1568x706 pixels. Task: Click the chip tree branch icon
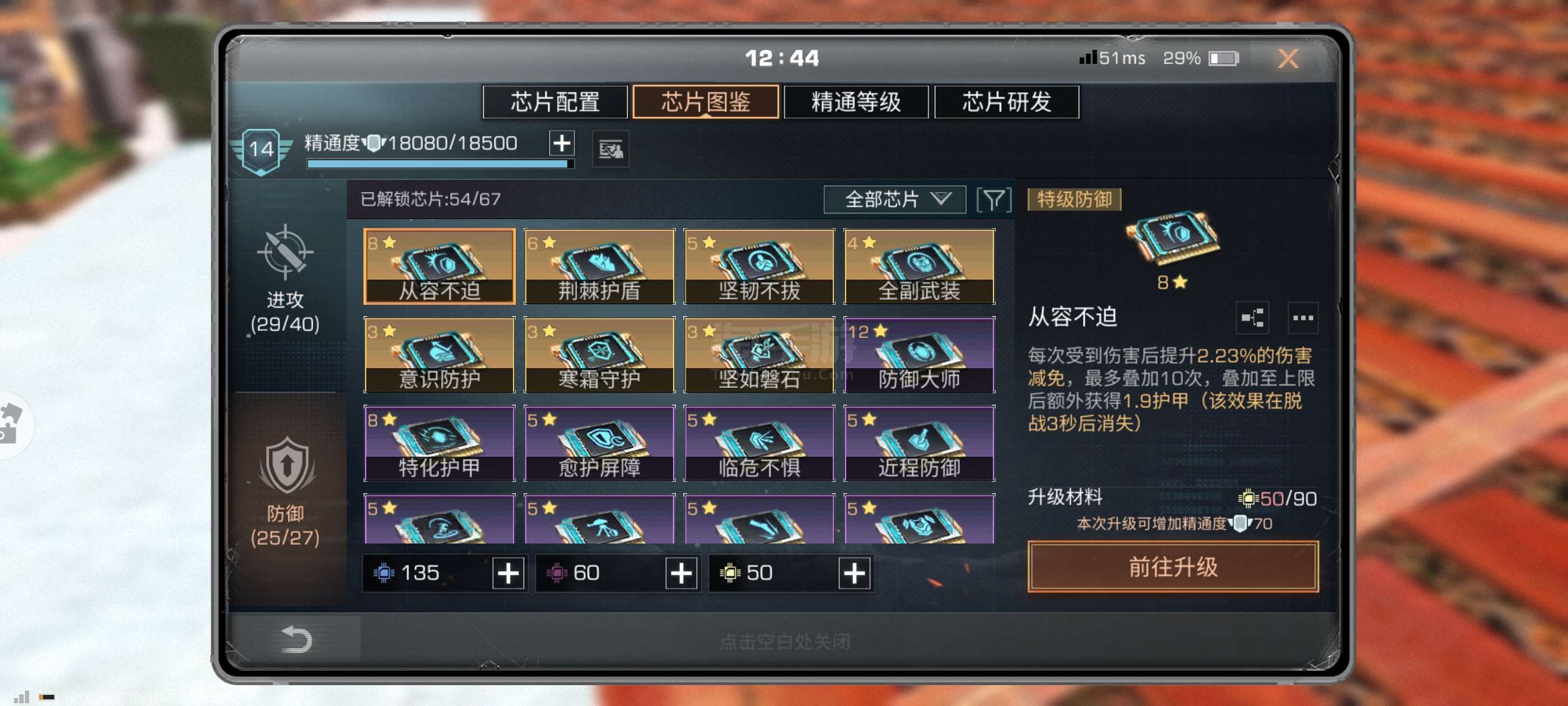click(1252, 317)
